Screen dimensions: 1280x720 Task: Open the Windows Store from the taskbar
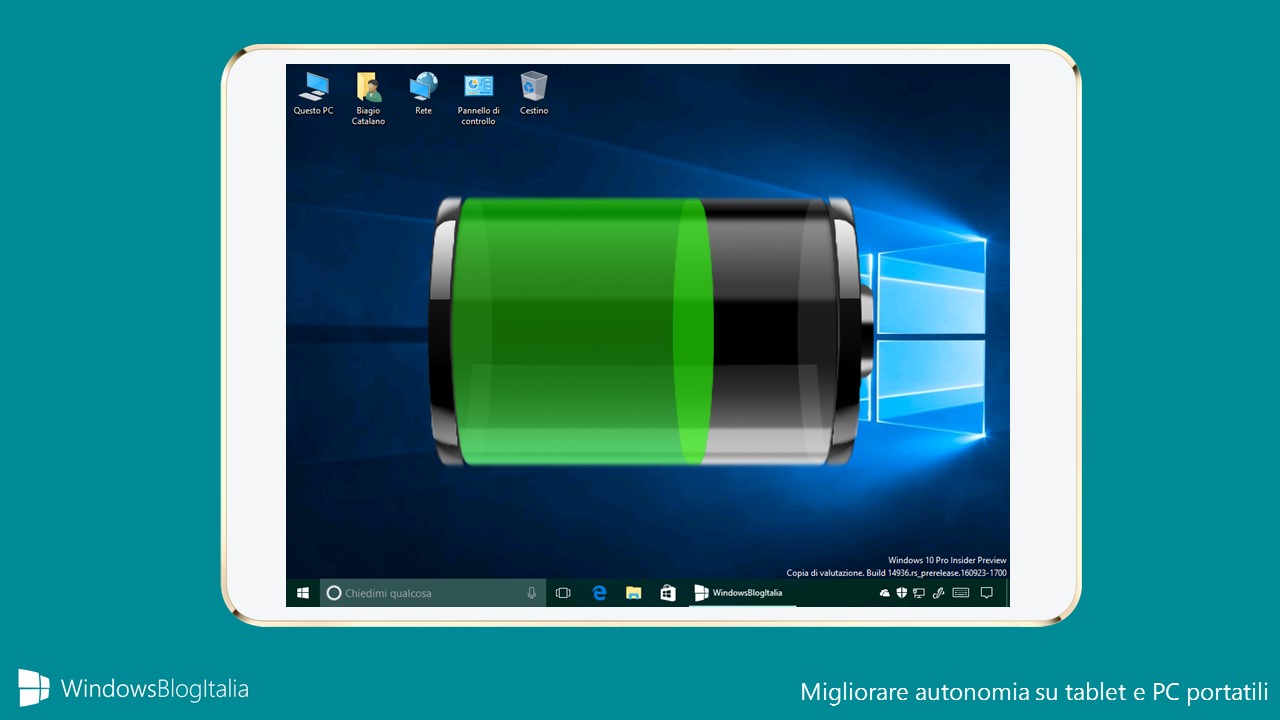(x=667, y=593)
